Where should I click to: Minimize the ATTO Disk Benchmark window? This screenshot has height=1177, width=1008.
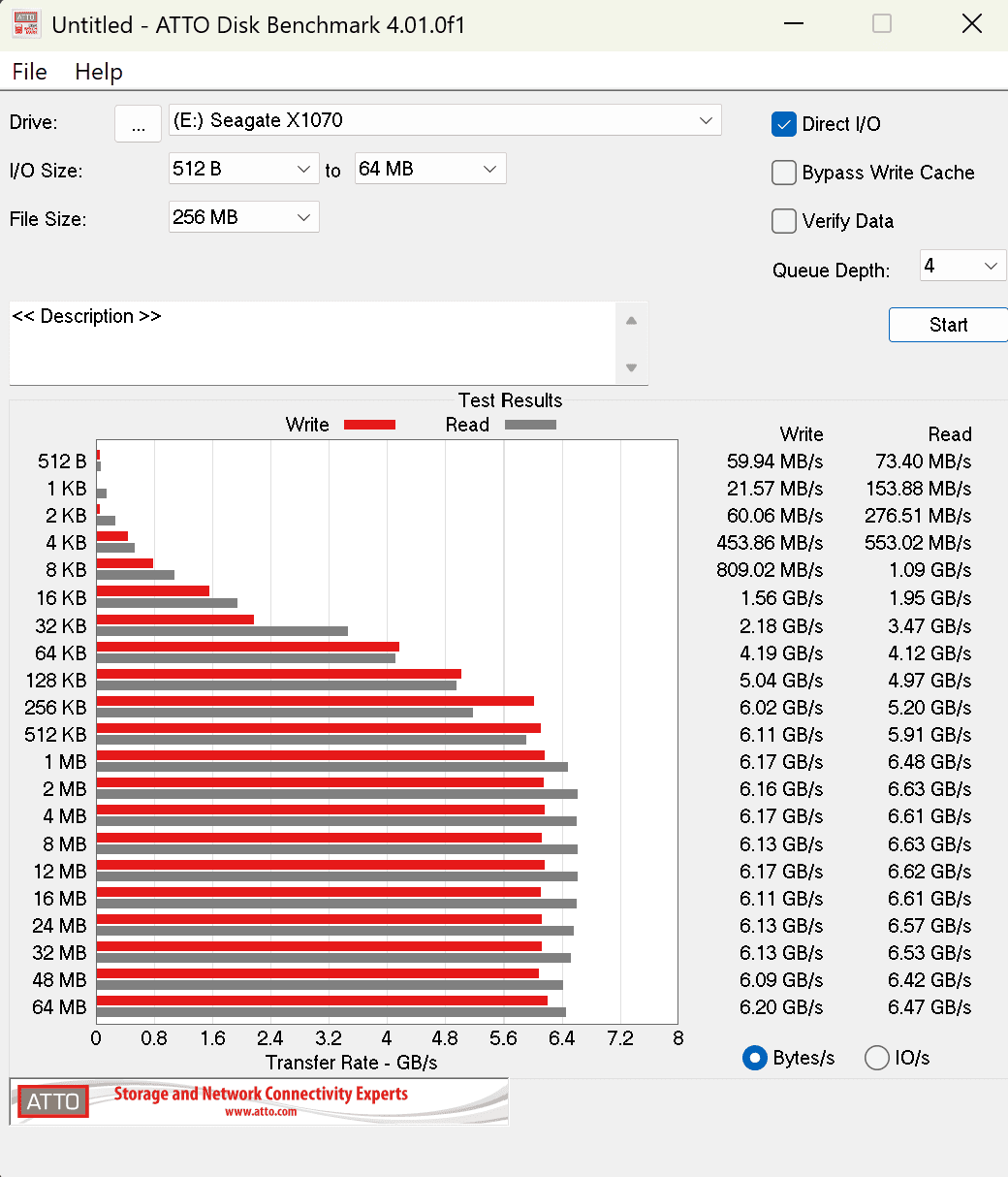tap(792, 24)
